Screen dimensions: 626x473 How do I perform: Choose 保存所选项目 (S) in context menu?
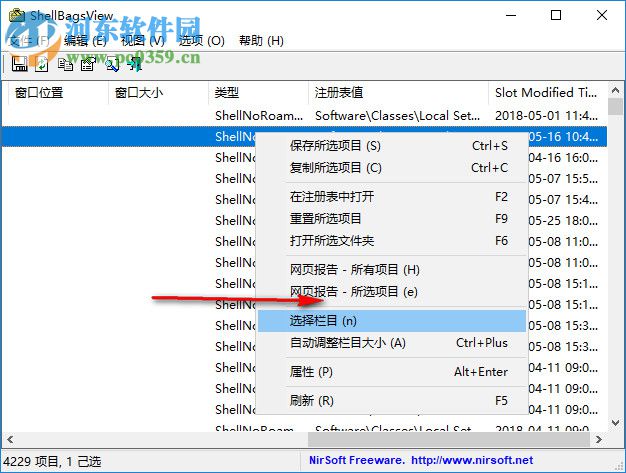click(x=392, y=146)
